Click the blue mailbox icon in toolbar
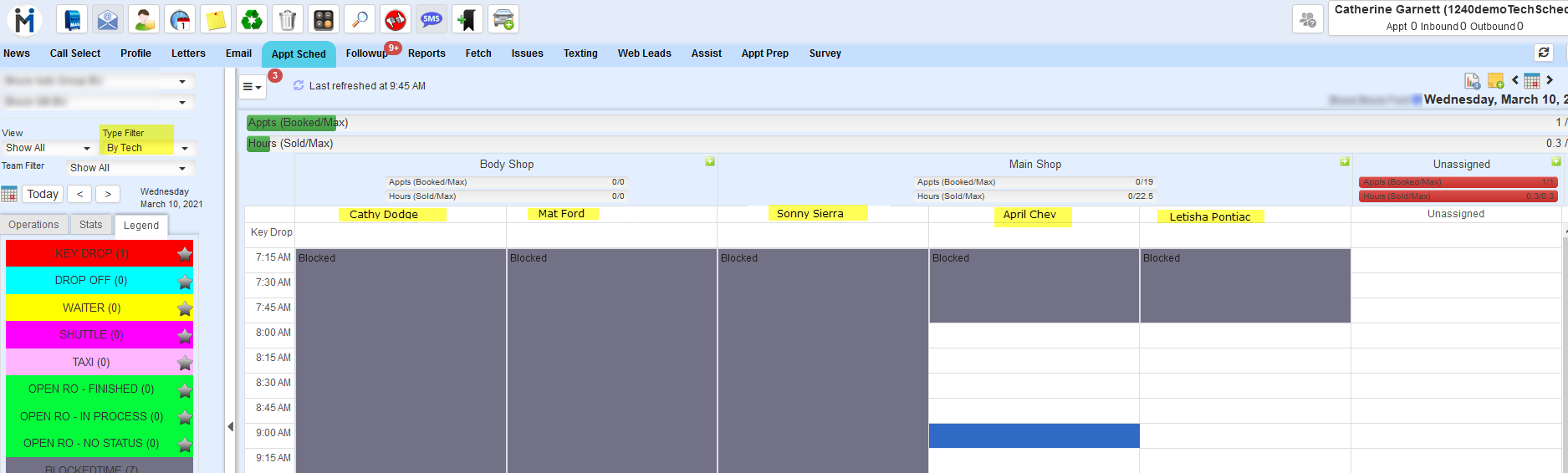 coord(73,19)
